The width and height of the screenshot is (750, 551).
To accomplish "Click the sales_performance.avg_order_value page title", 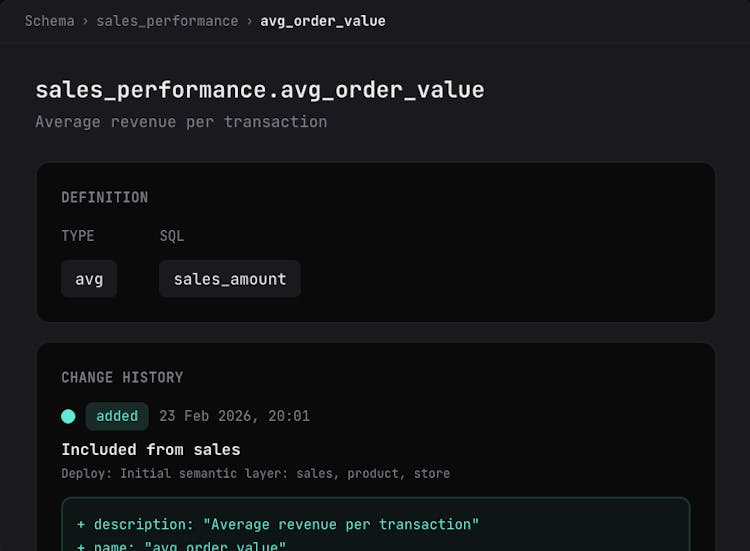I will click(260, 90).
